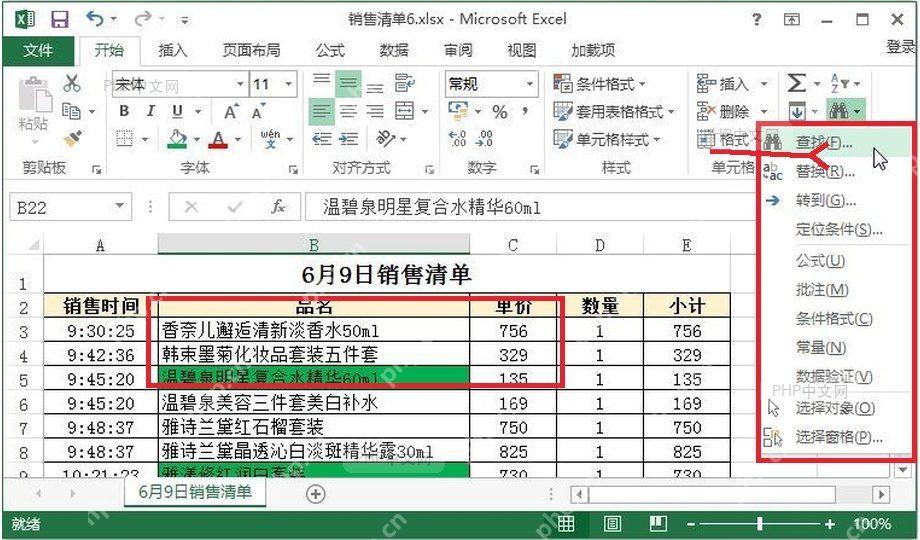Click the comma style icon
Screen dimensions: 920x540
[x=525, y=111]
